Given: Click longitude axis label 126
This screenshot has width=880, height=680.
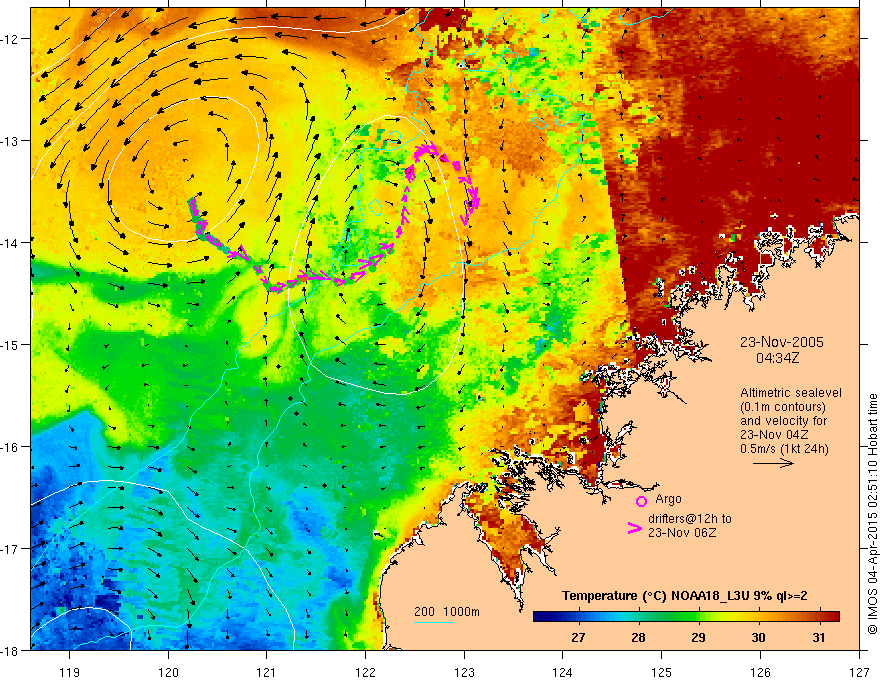Looking at the screenshot, I should pyautogui.click(x=760, y=672).
